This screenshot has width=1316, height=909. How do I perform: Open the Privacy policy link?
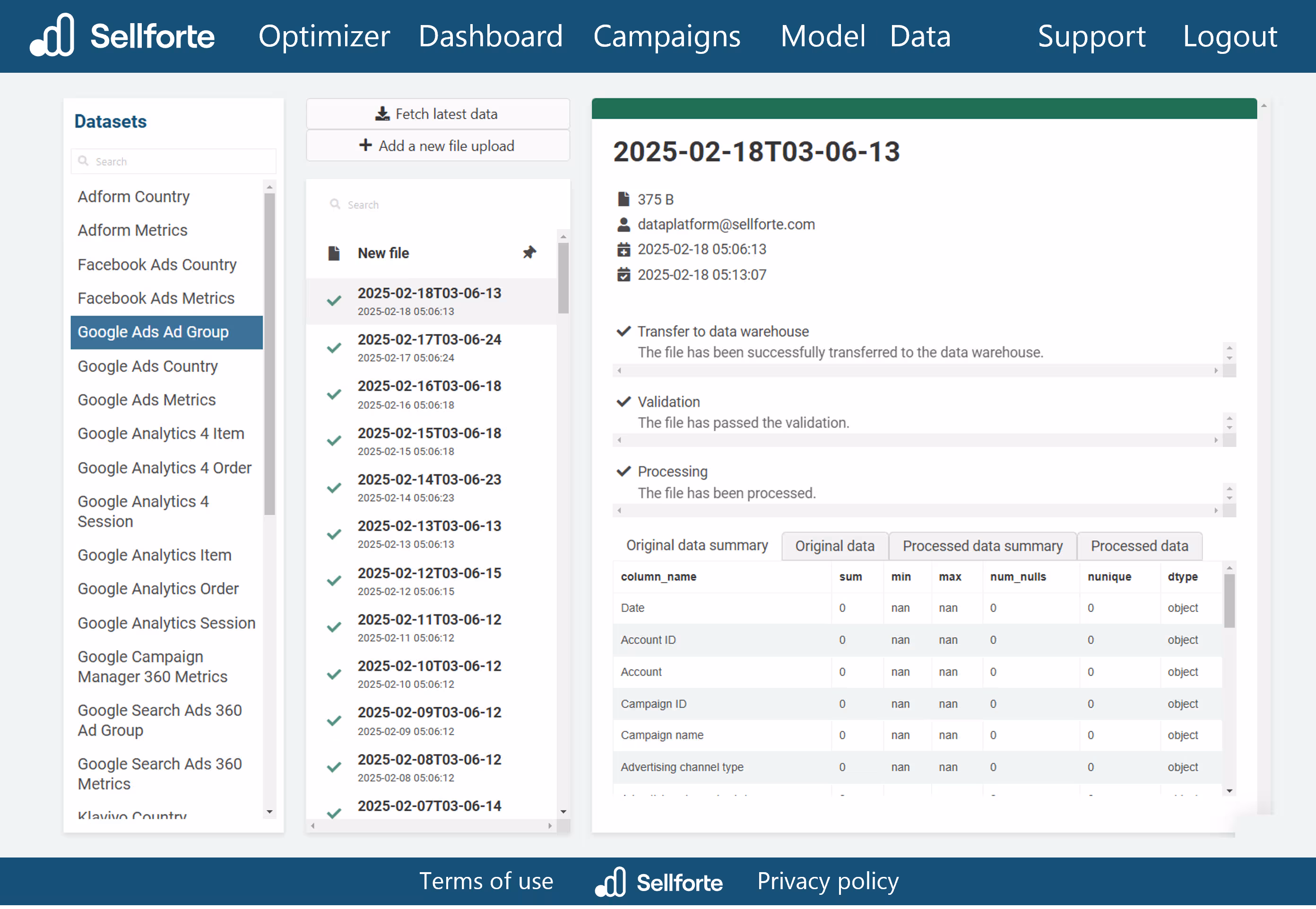pos(828,881)
